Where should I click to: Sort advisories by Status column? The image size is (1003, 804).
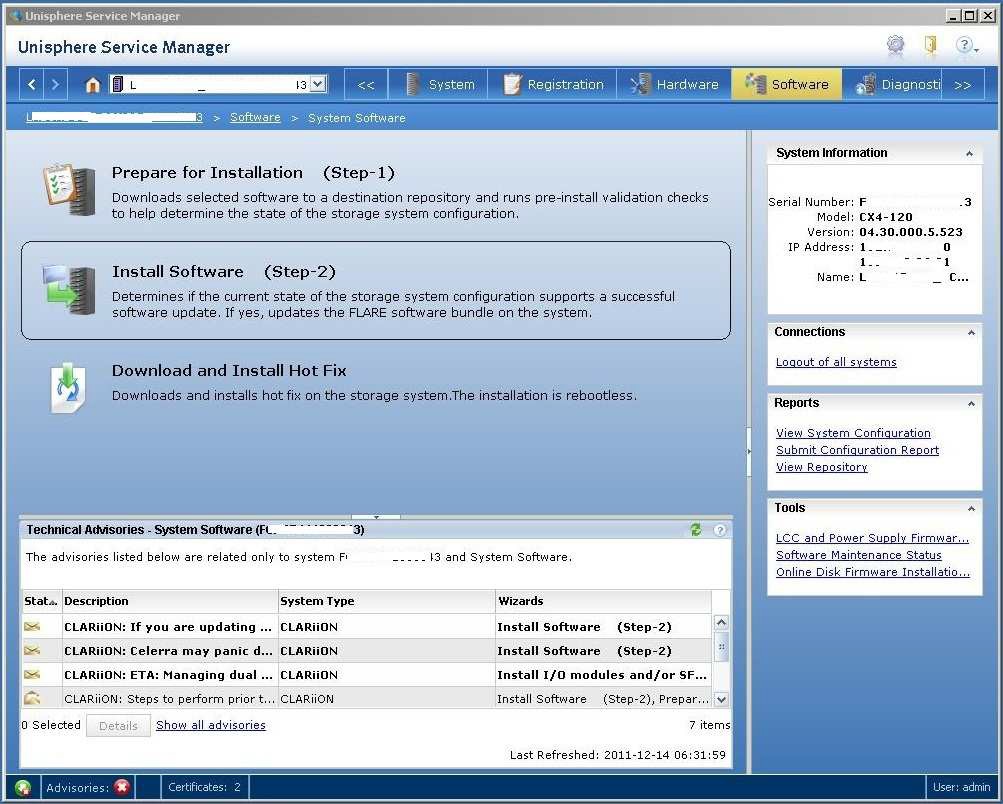[x=42, y=601]
